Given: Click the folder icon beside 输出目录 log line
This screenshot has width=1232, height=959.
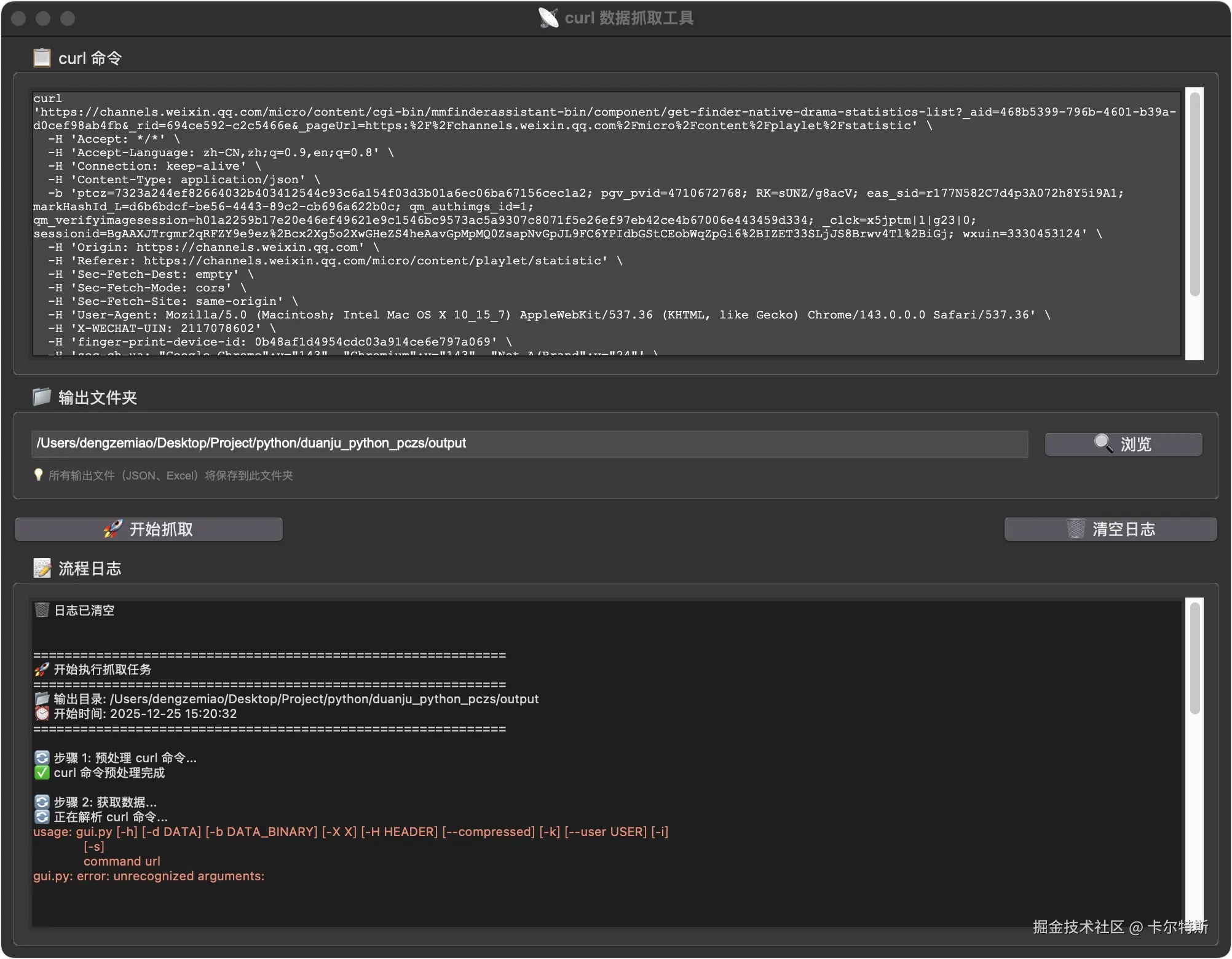Looking at the screenshot, I should (42, 699).
